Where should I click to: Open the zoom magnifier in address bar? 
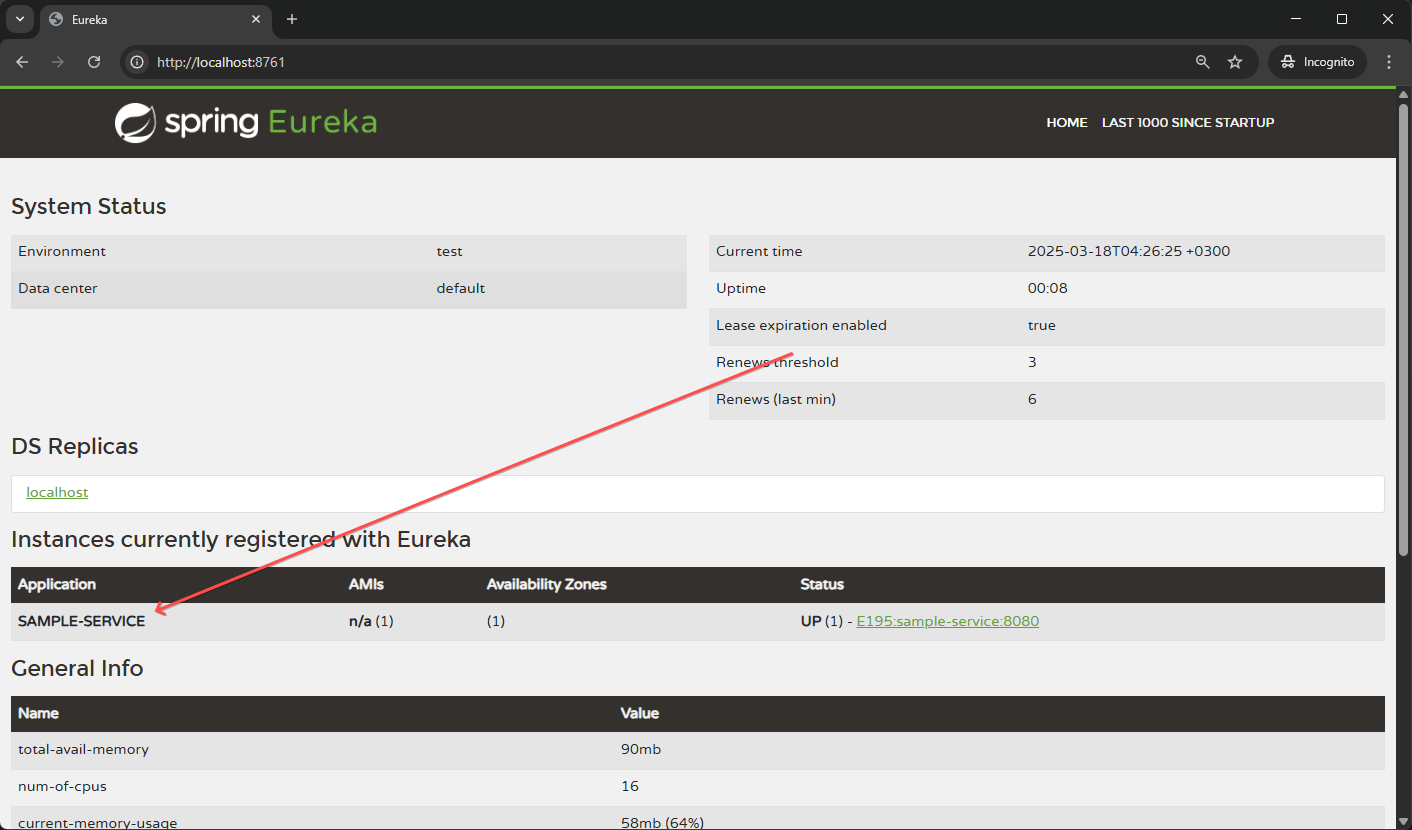(1203, 62)
